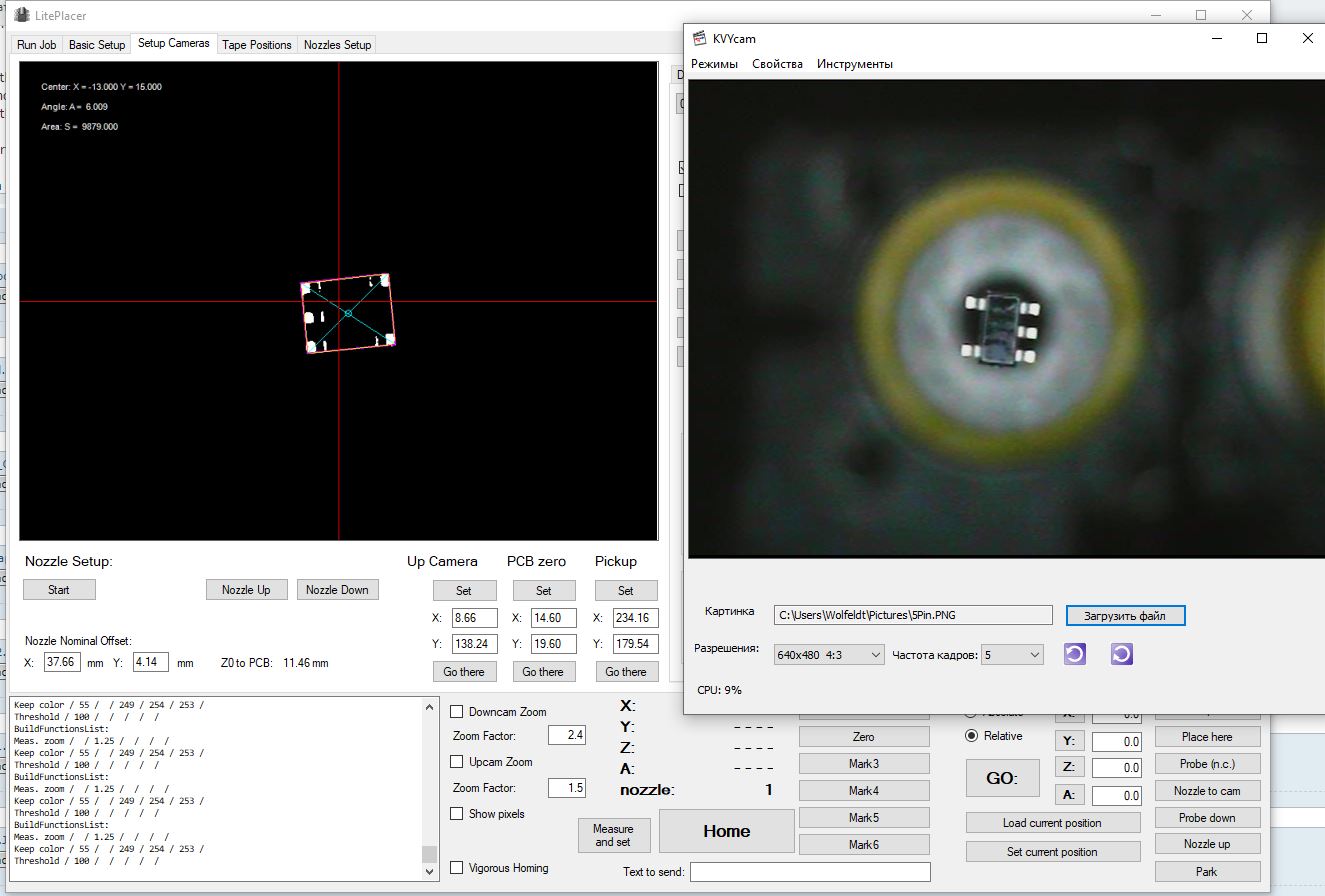This screenshot has width=1325, height=896.
Task: Click the right rotate image icon in KVYcam
Action: (x=1122, y=654)
